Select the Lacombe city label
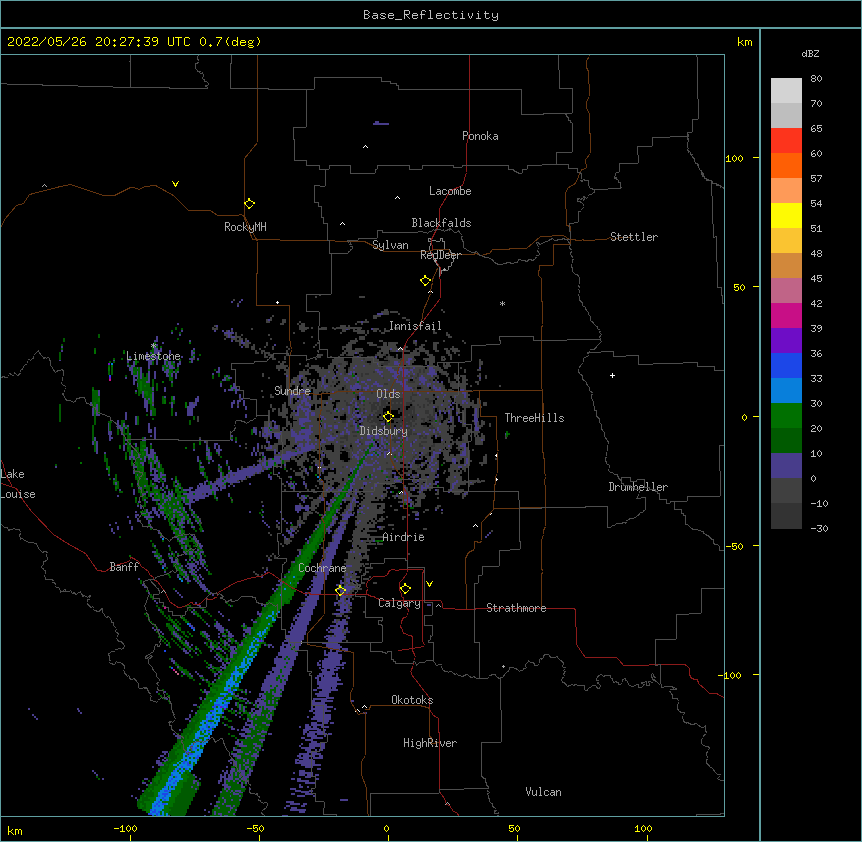Screen dimensions: 862x842 pos(450,191)
